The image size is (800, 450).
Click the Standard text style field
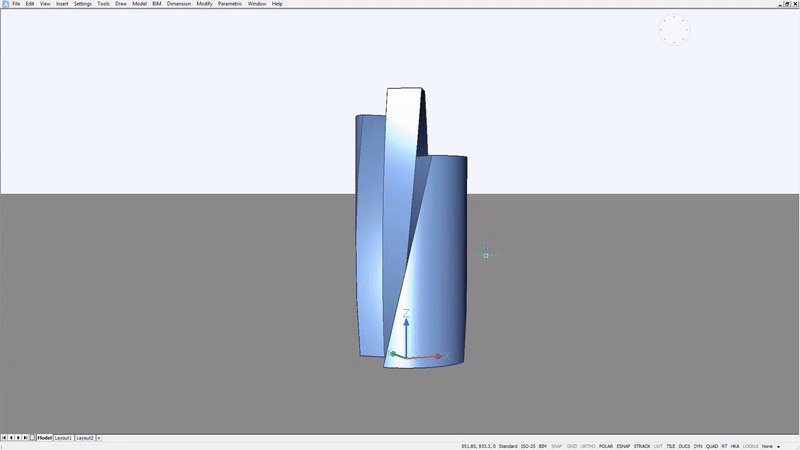pos(508,446)
